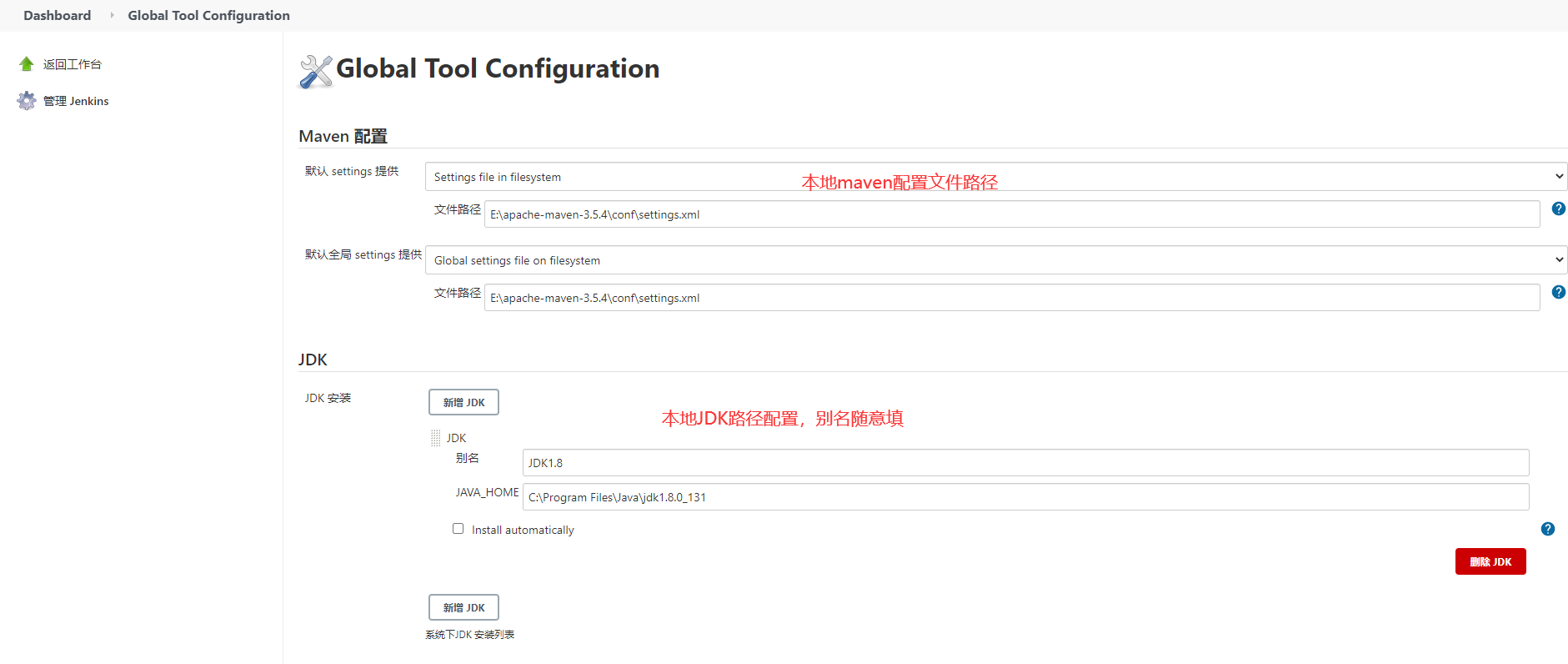Viewport: 1568px width, 664px height.
Task: Click the JDK alias input field
Action: click(x=1025, y=463)
